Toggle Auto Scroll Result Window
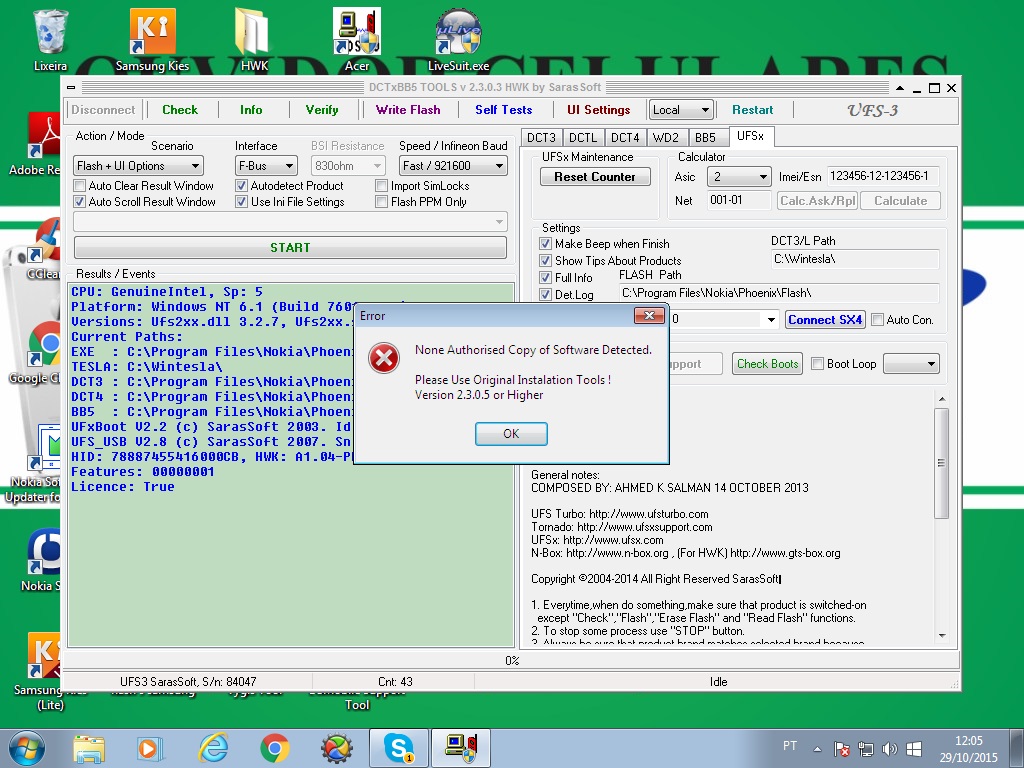1024x768 pixels. click(80, 202)
